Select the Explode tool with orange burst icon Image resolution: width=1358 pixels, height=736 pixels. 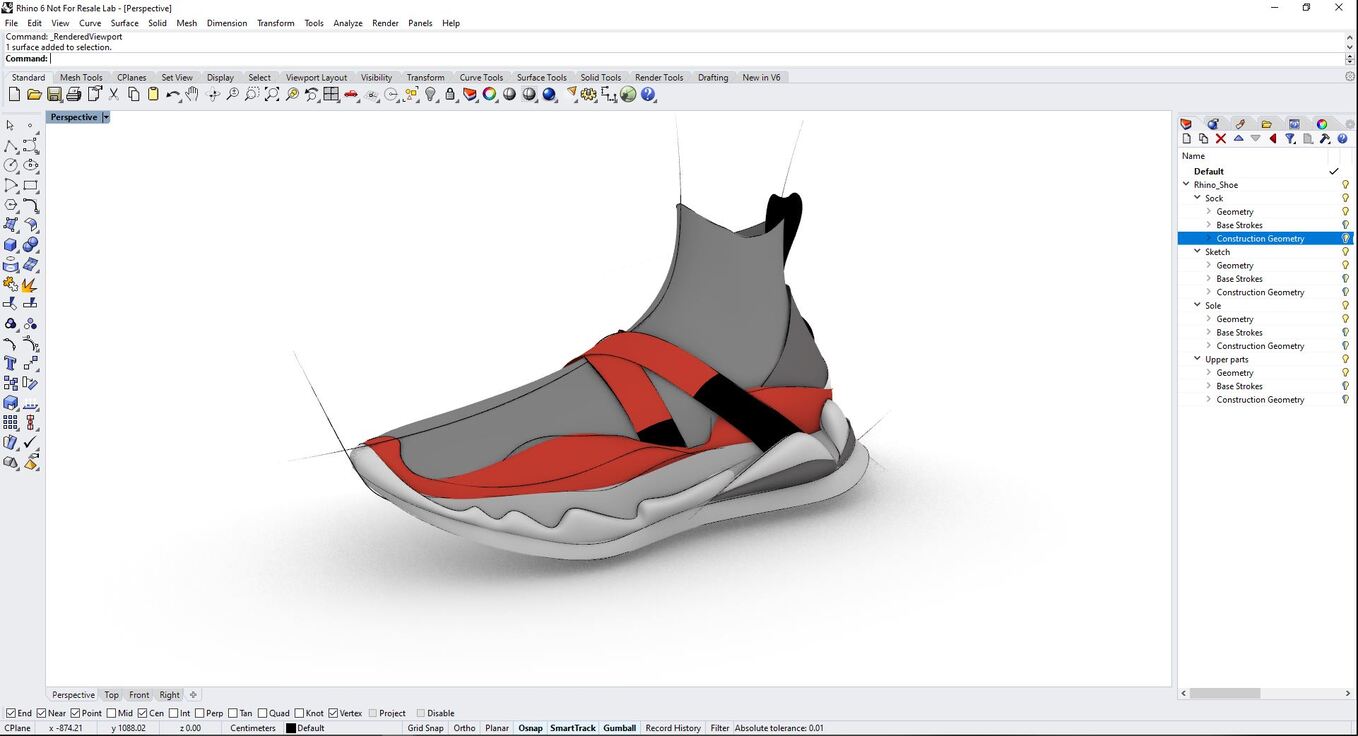pos(30,284)
